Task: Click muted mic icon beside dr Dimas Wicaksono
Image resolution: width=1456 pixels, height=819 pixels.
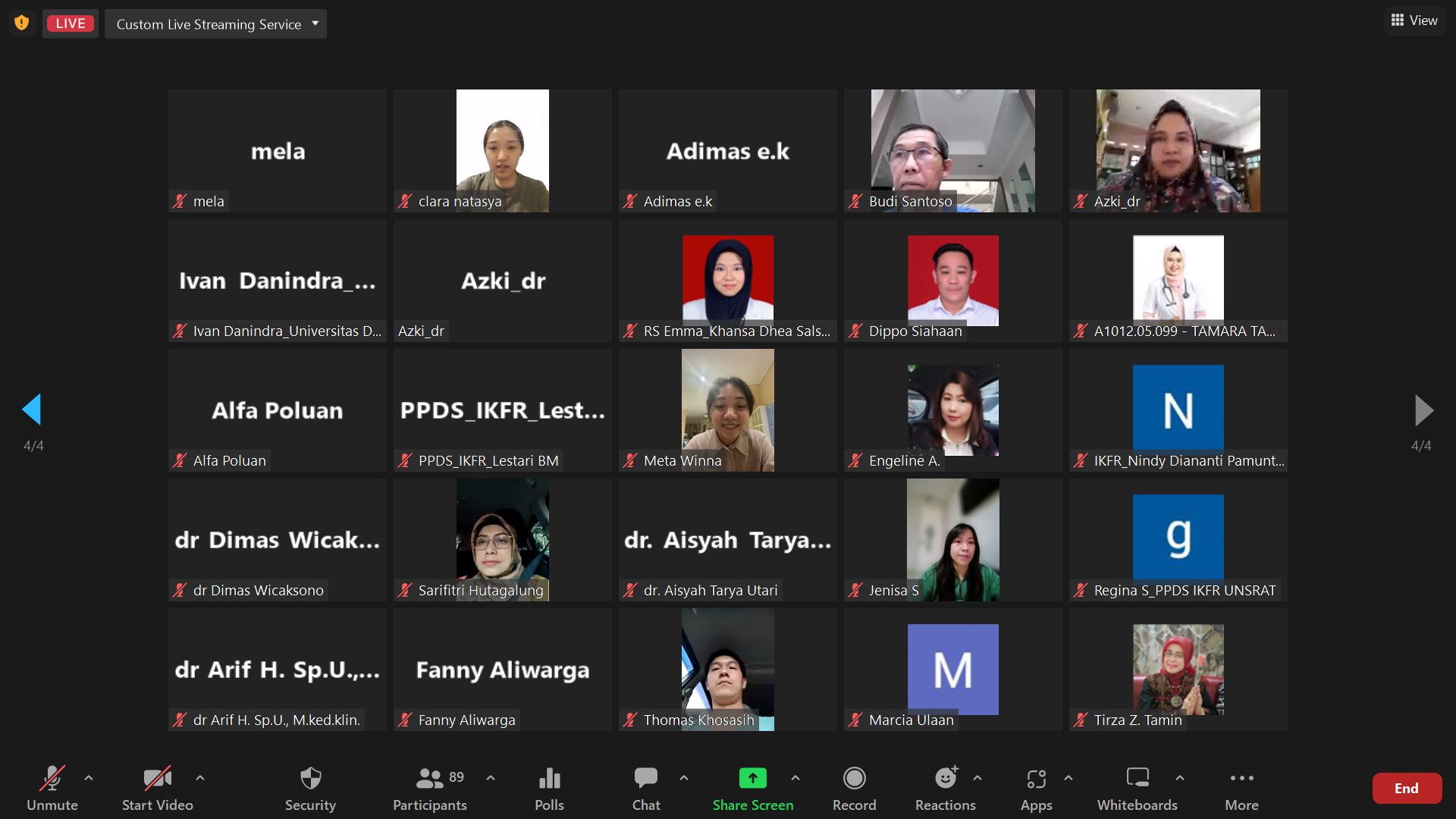Action: pos(180,591)
